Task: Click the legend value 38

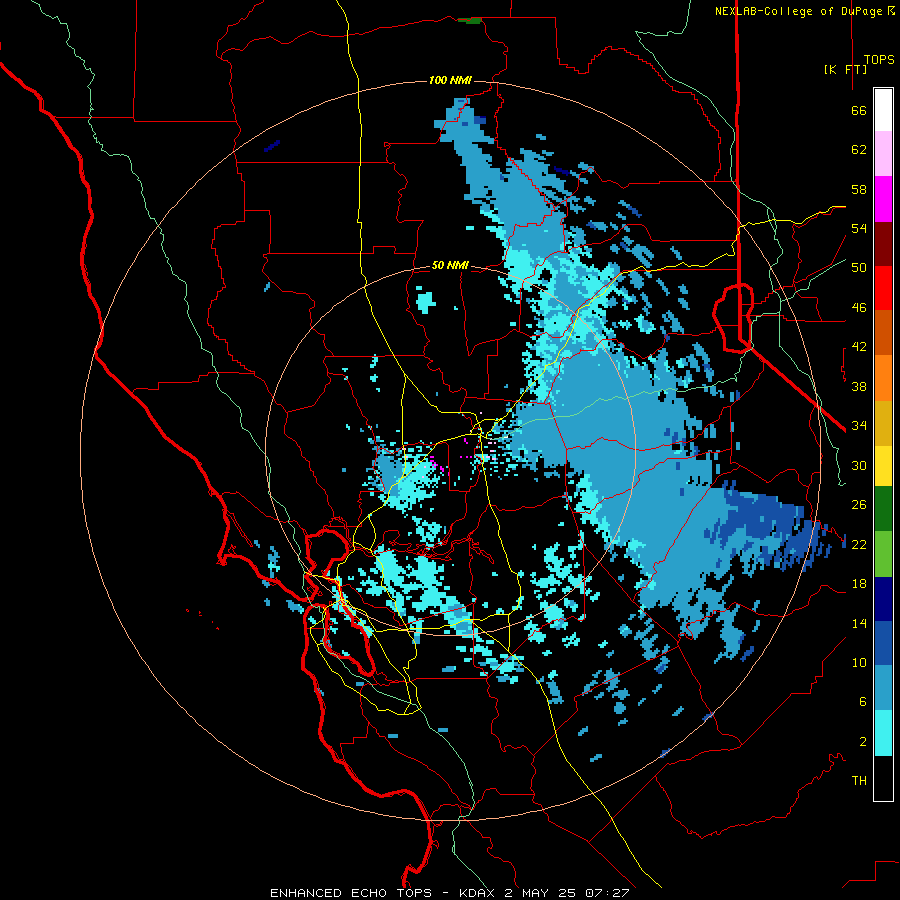Action: tap(859, 386)
